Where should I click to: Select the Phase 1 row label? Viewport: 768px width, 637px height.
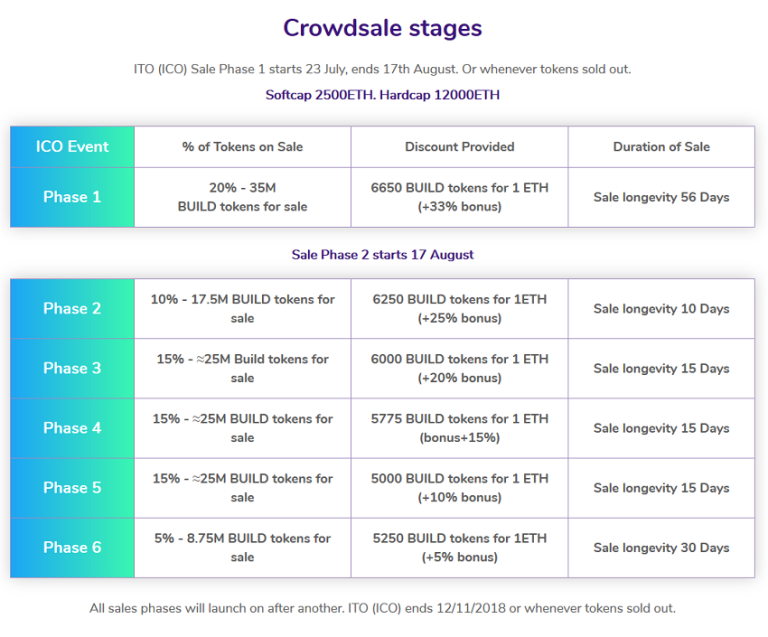point(72,197)
